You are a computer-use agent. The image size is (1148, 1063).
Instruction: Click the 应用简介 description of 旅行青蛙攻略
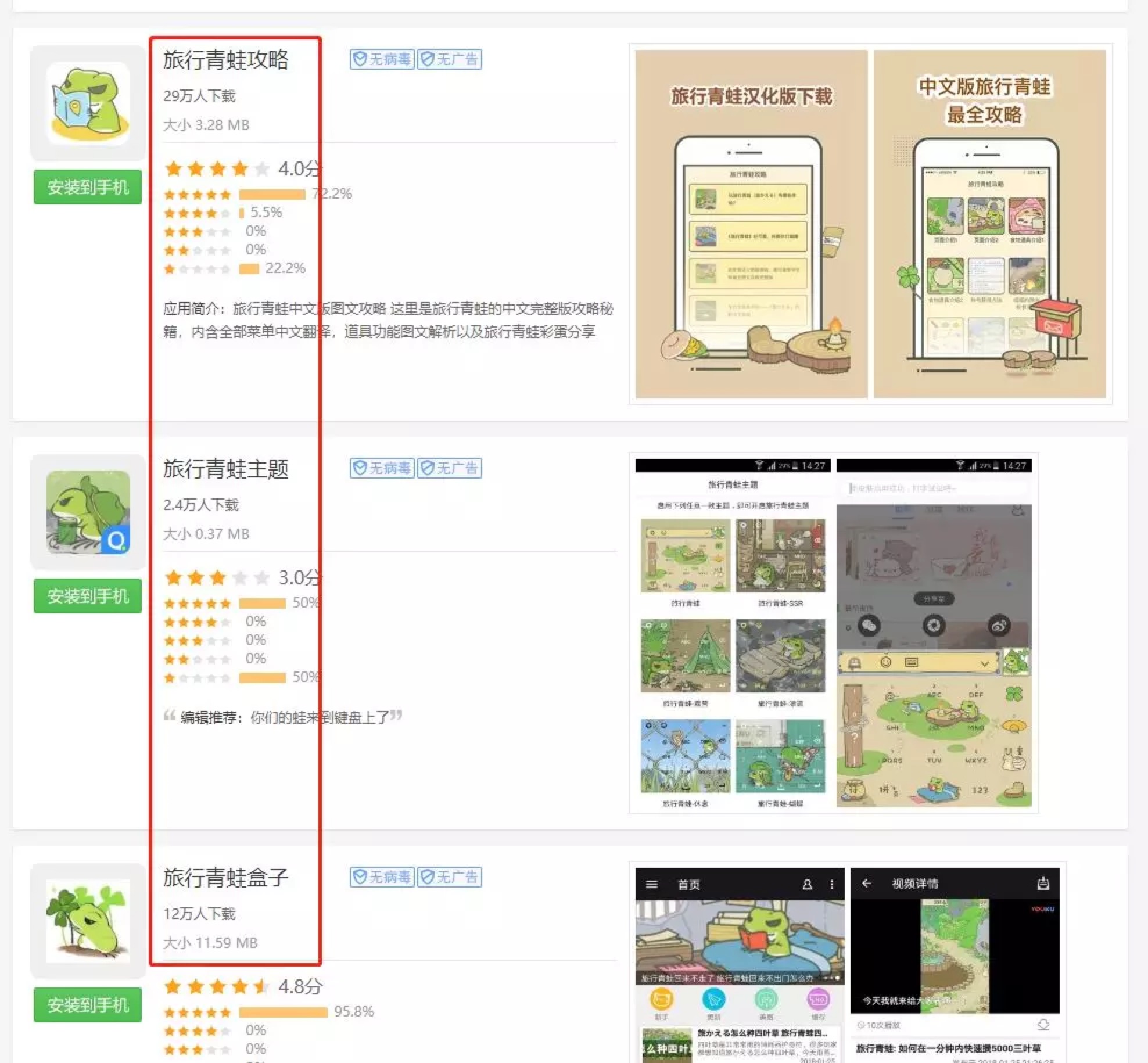pos(388,320)
